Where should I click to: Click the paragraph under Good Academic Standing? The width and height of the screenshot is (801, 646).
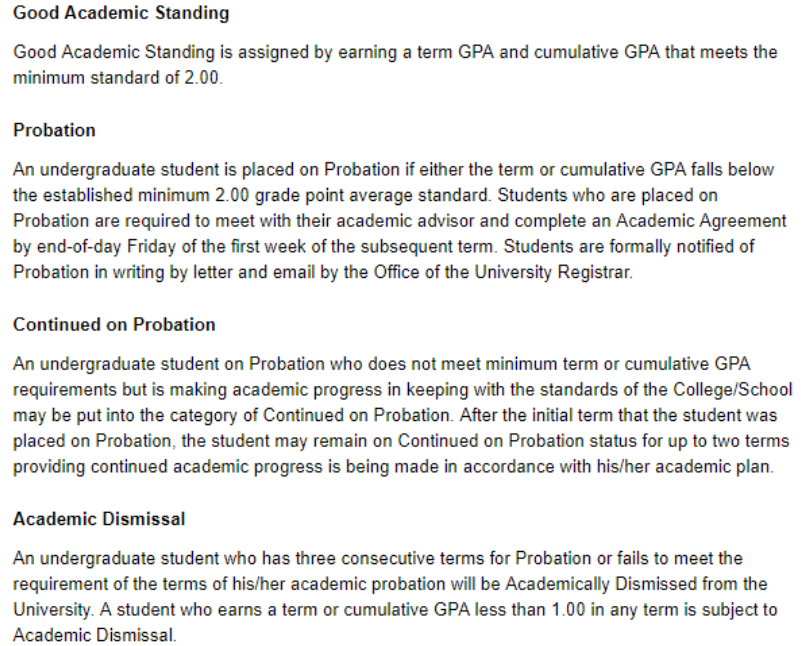(395, 64)
